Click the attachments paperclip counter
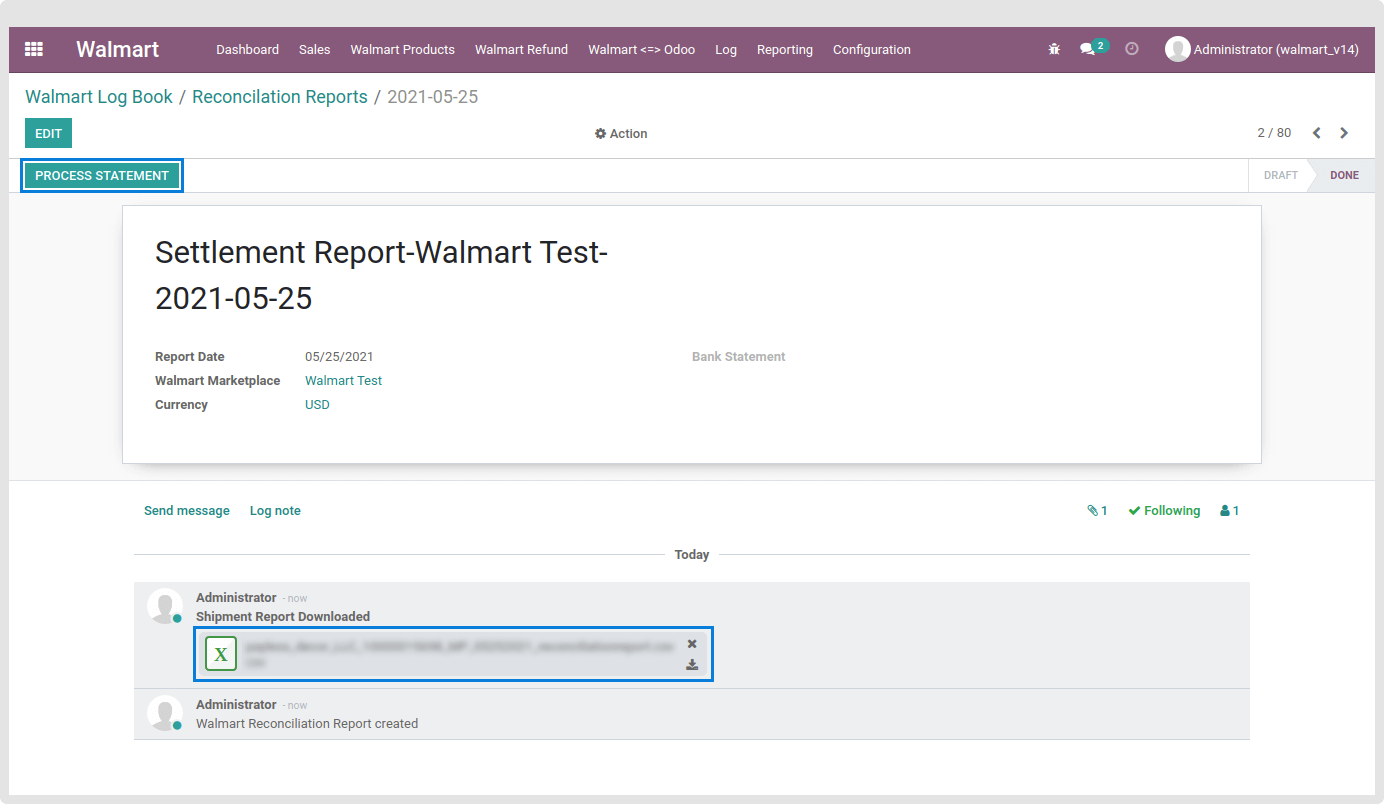Screen dimensions: 1384x804 1097,511
